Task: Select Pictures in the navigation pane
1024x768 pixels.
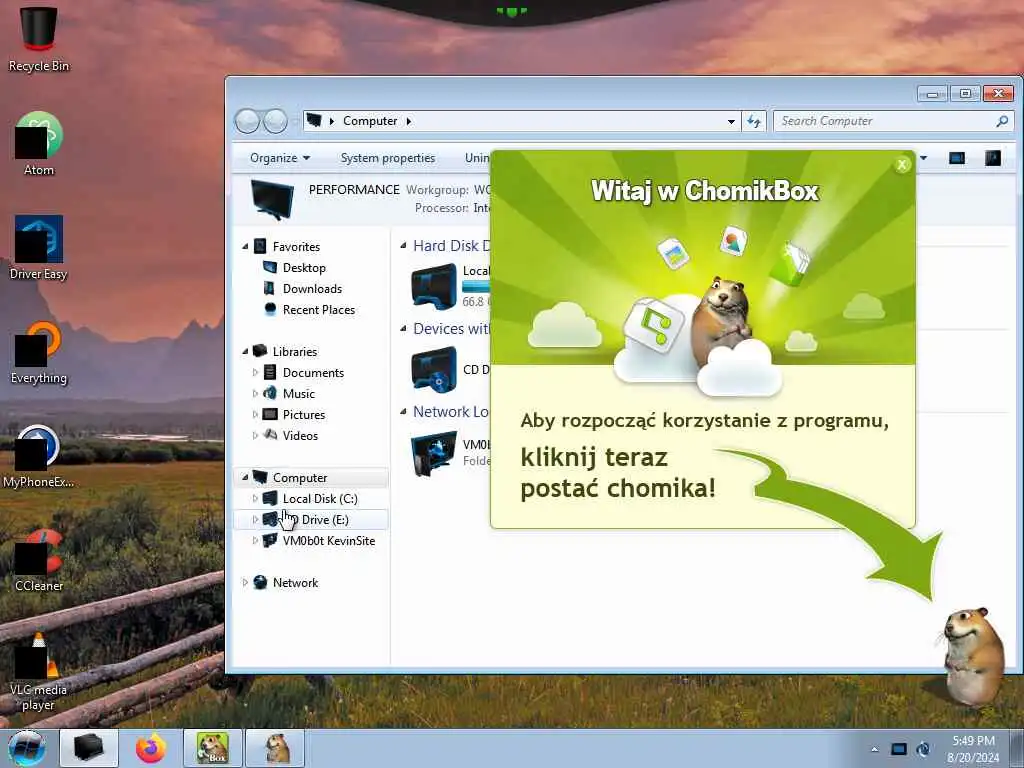Action: [304, 414]
